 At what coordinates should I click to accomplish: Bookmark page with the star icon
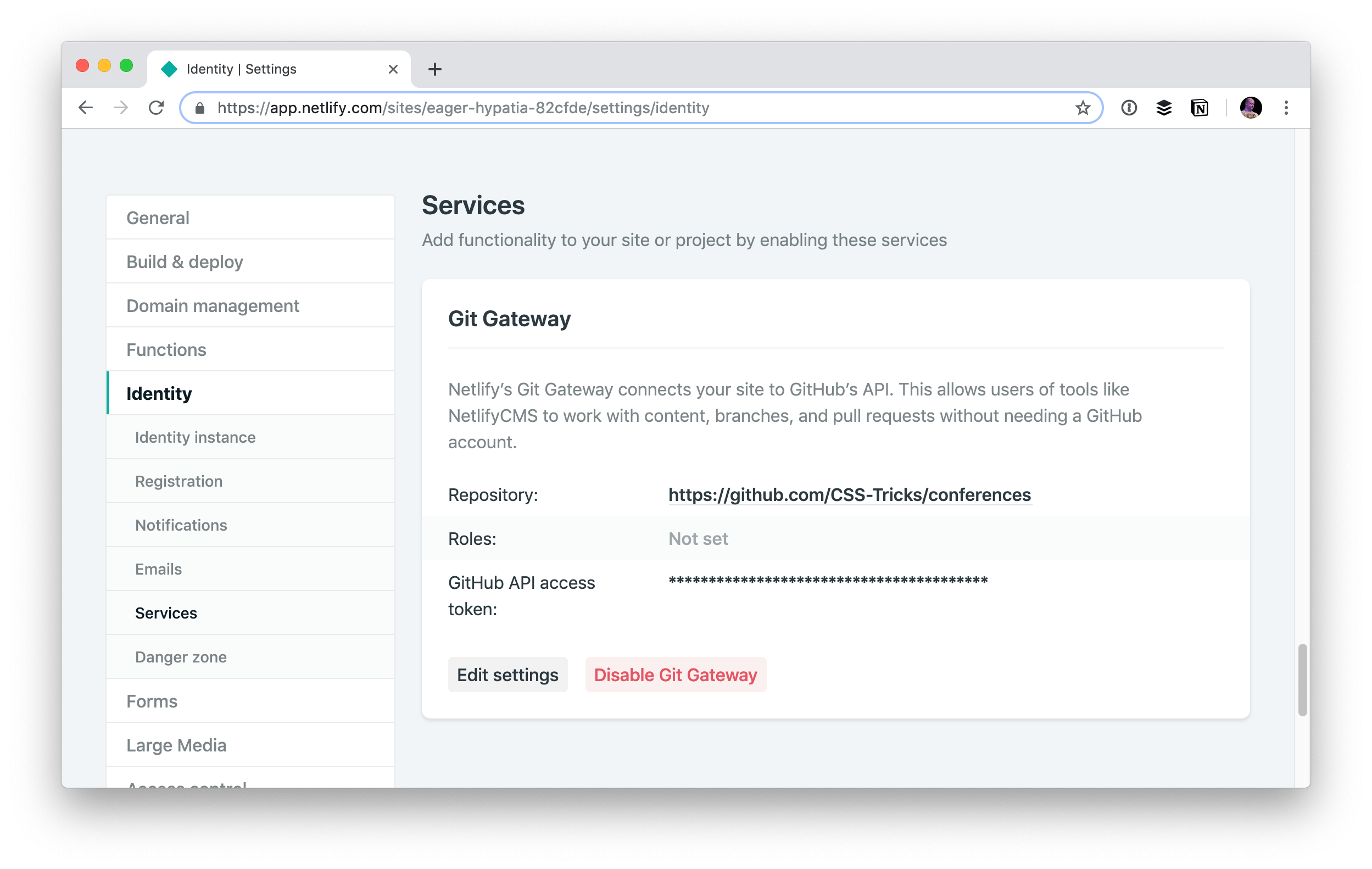pos(1083,108)
